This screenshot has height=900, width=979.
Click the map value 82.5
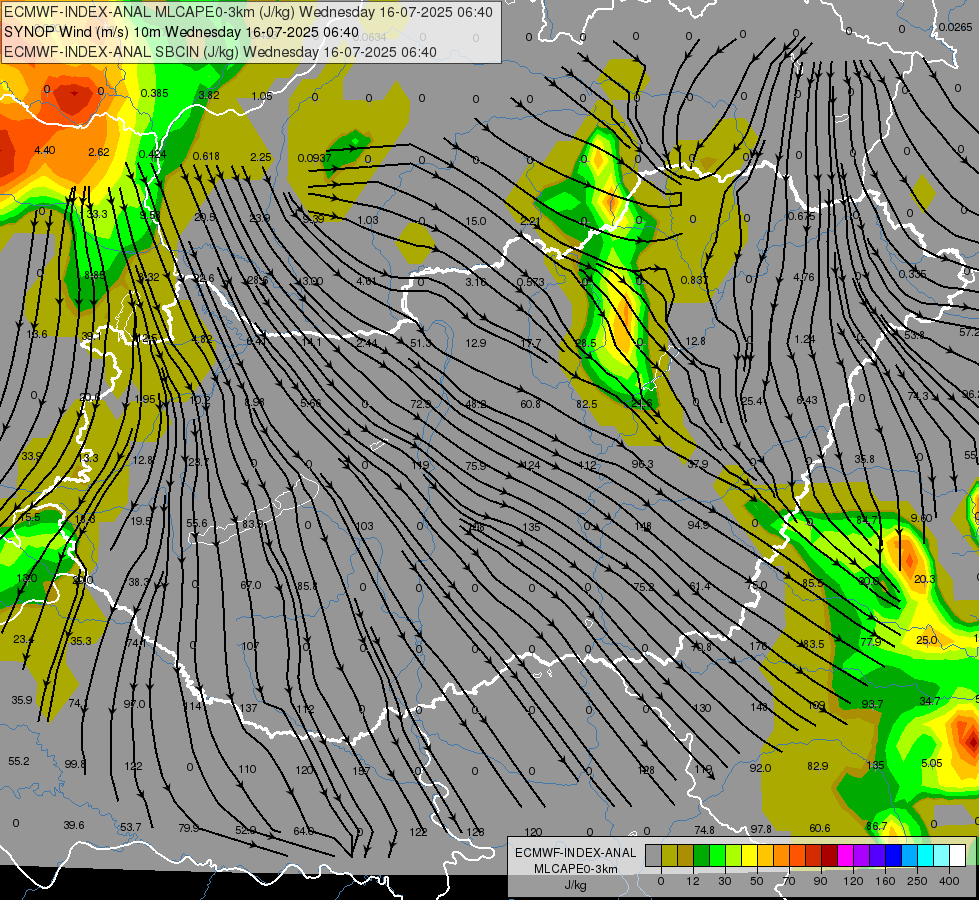[x=586, y=404]
